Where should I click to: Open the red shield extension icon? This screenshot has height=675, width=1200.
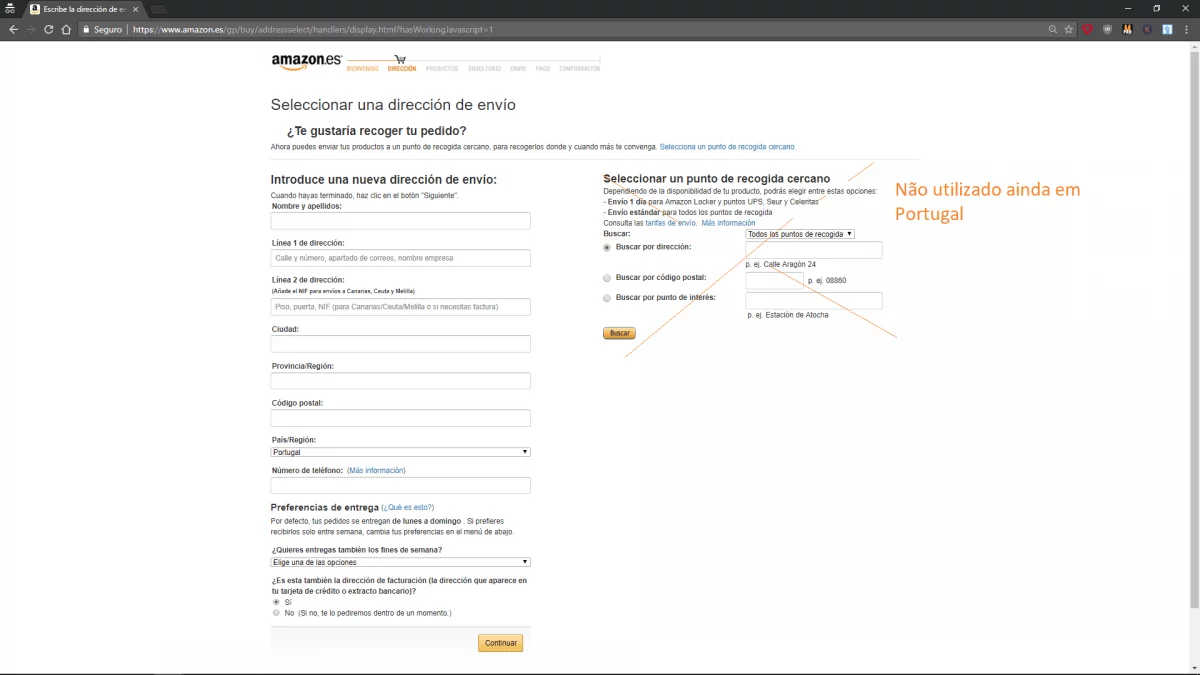pos(1088,29)
